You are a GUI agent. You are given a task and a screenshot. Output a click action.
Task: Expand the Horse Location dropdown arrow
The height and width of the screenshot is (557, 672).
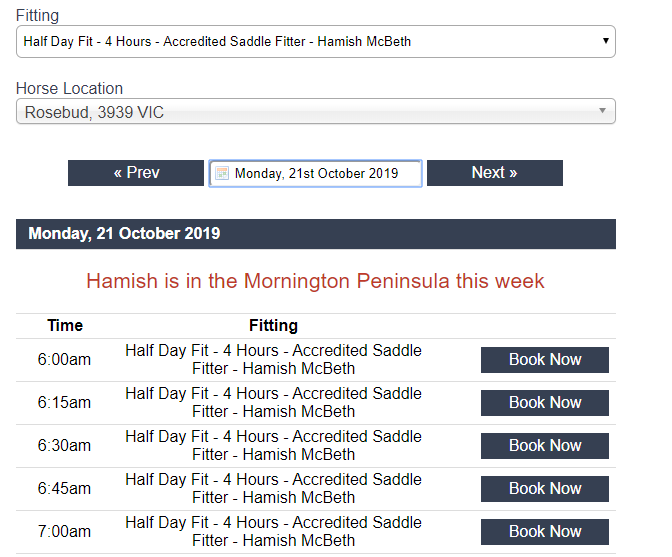[x=602, y=111]
